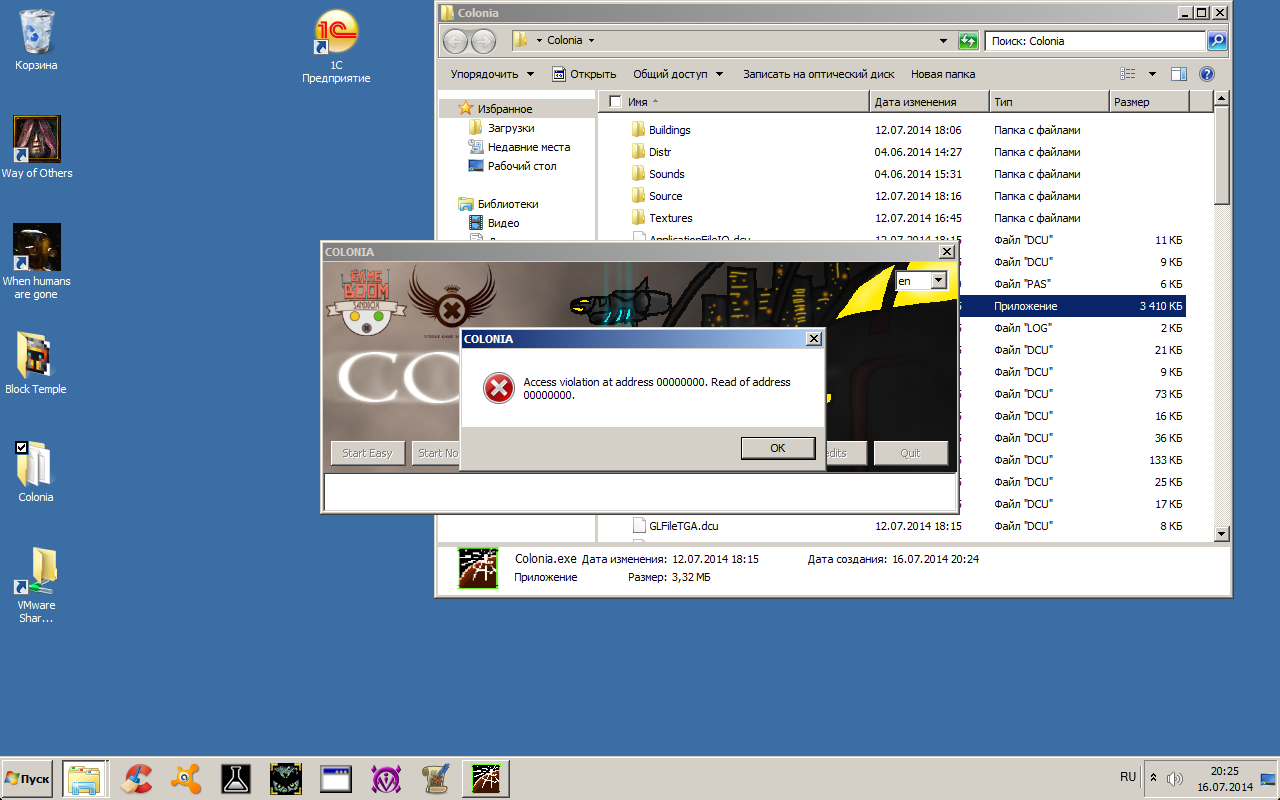Open Way of Others desktop shortcut

point(37,148)
